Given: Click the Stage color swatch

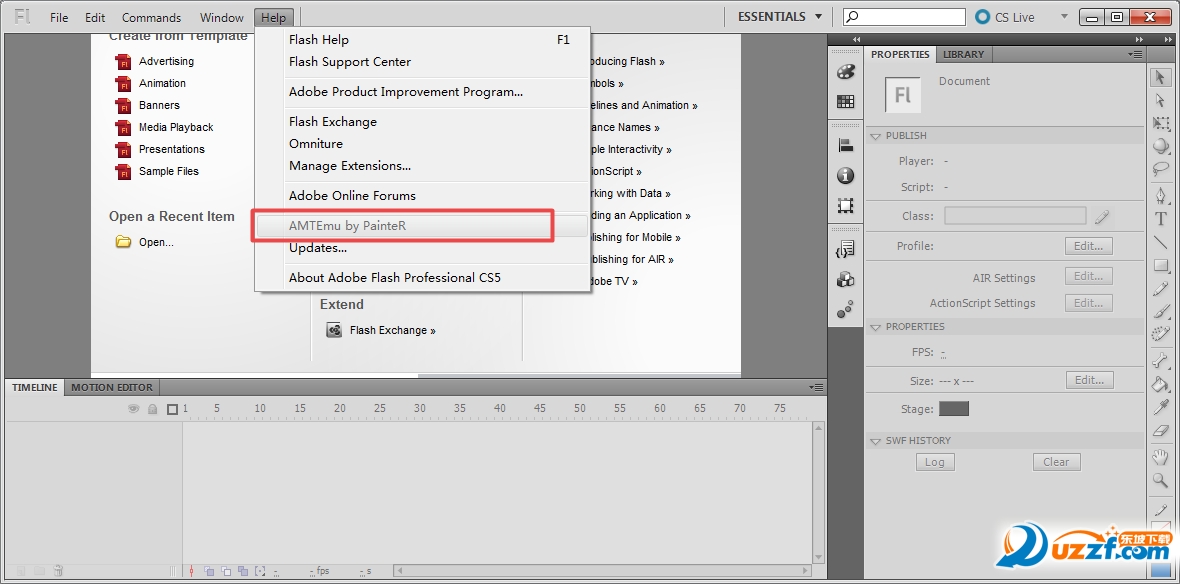Looking at the screenshot, I should (954, 409).
